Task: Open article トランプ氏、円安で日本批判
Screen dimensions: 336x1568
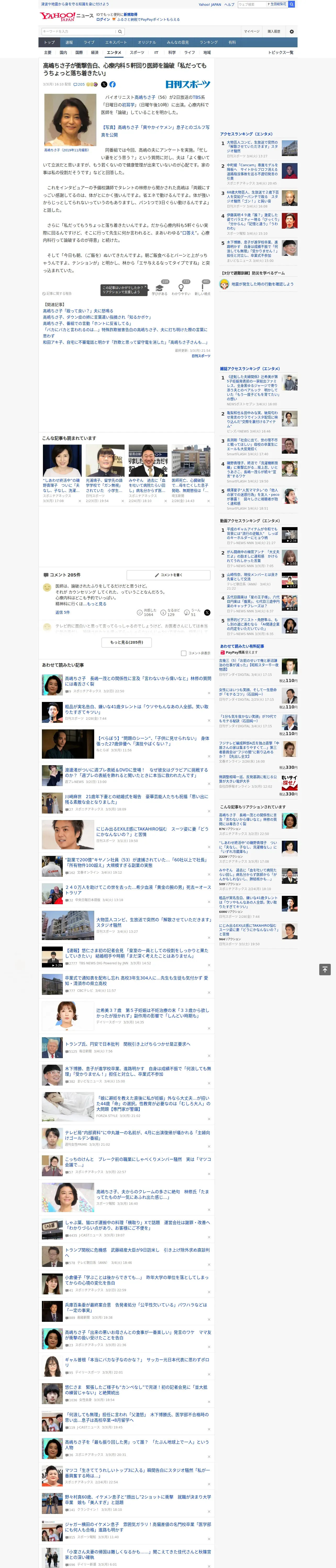Action: [127, 1044]
